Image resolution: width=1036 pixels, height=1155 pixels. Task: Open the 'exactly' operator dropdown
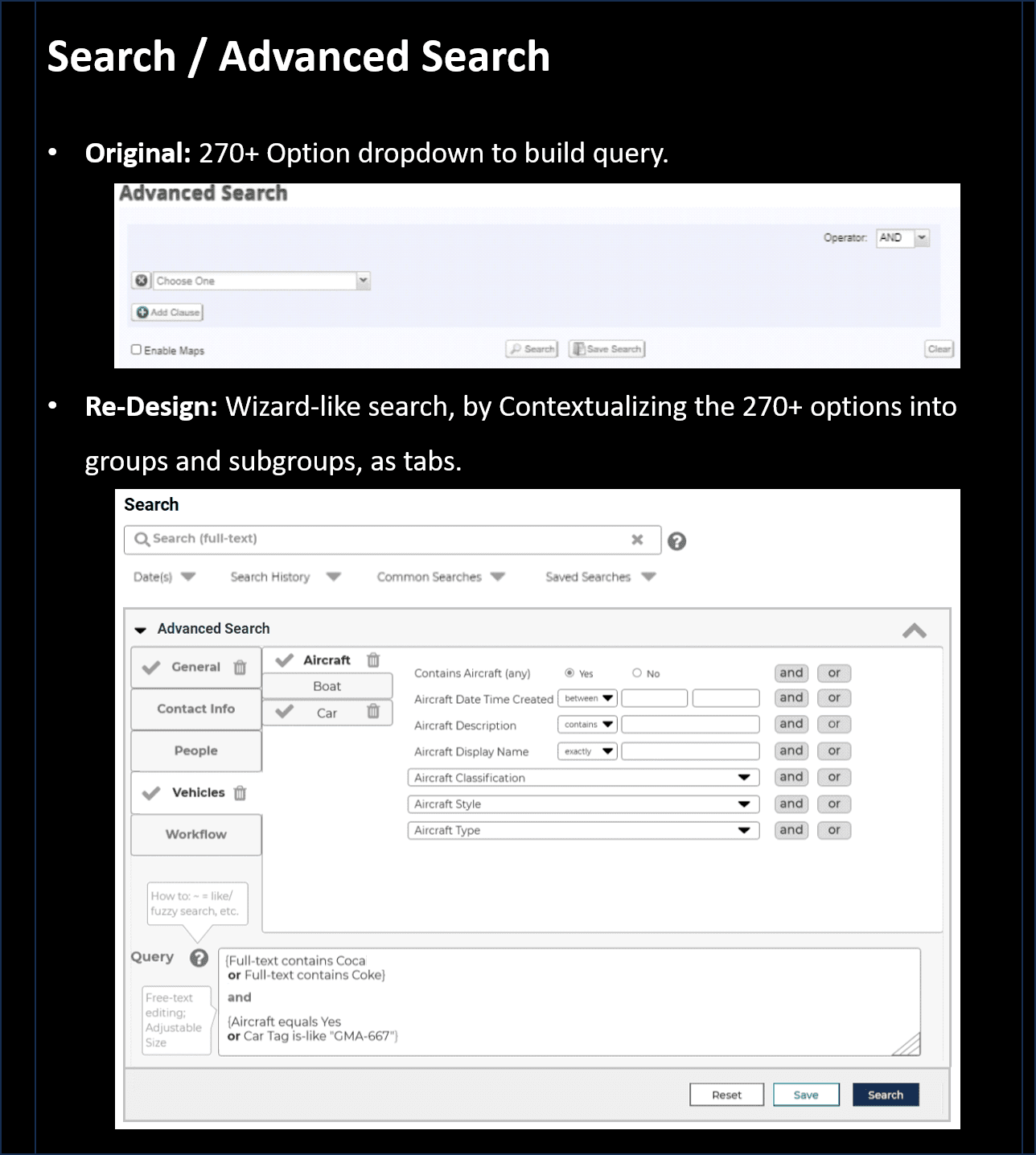pos(587,751)
